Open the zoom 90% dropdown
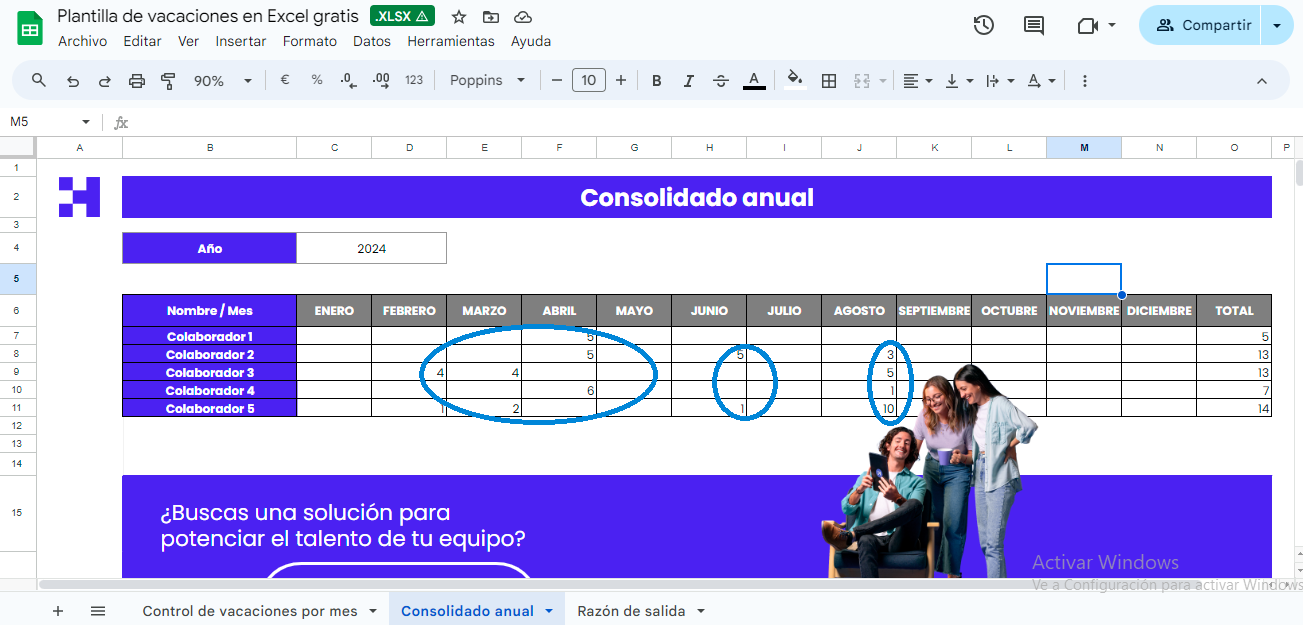This screenshot has height=625, width=1303. coord(222,81)
